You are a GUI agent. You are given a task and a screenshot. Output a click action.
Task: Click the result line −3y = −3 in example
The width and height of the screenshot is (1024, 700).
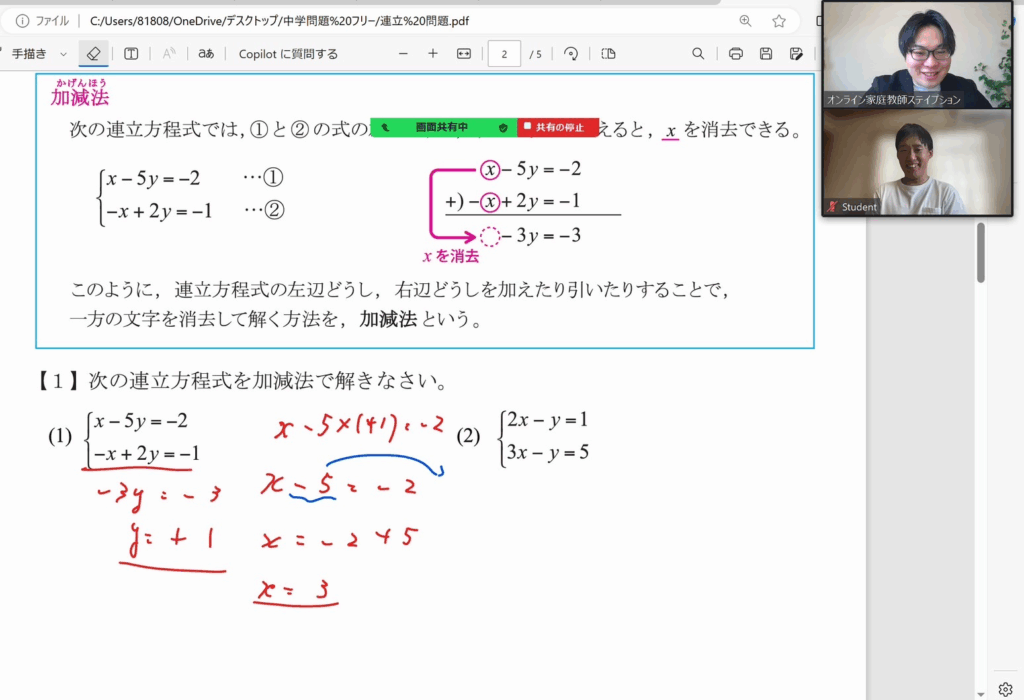[x=541, y=236]
